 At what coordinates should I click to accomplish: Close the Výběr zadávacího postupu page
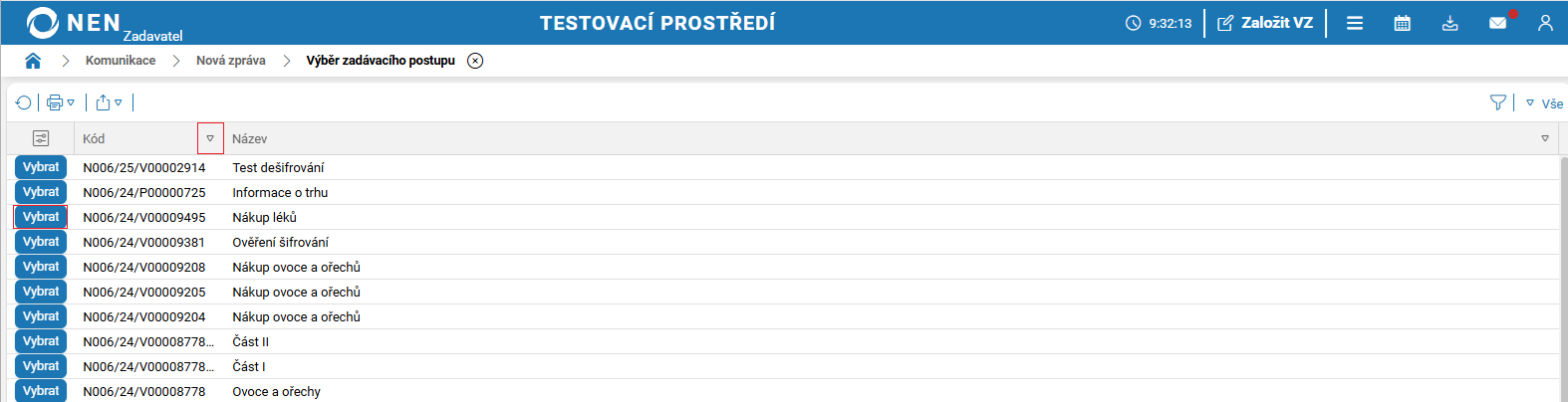pos(475,61)
